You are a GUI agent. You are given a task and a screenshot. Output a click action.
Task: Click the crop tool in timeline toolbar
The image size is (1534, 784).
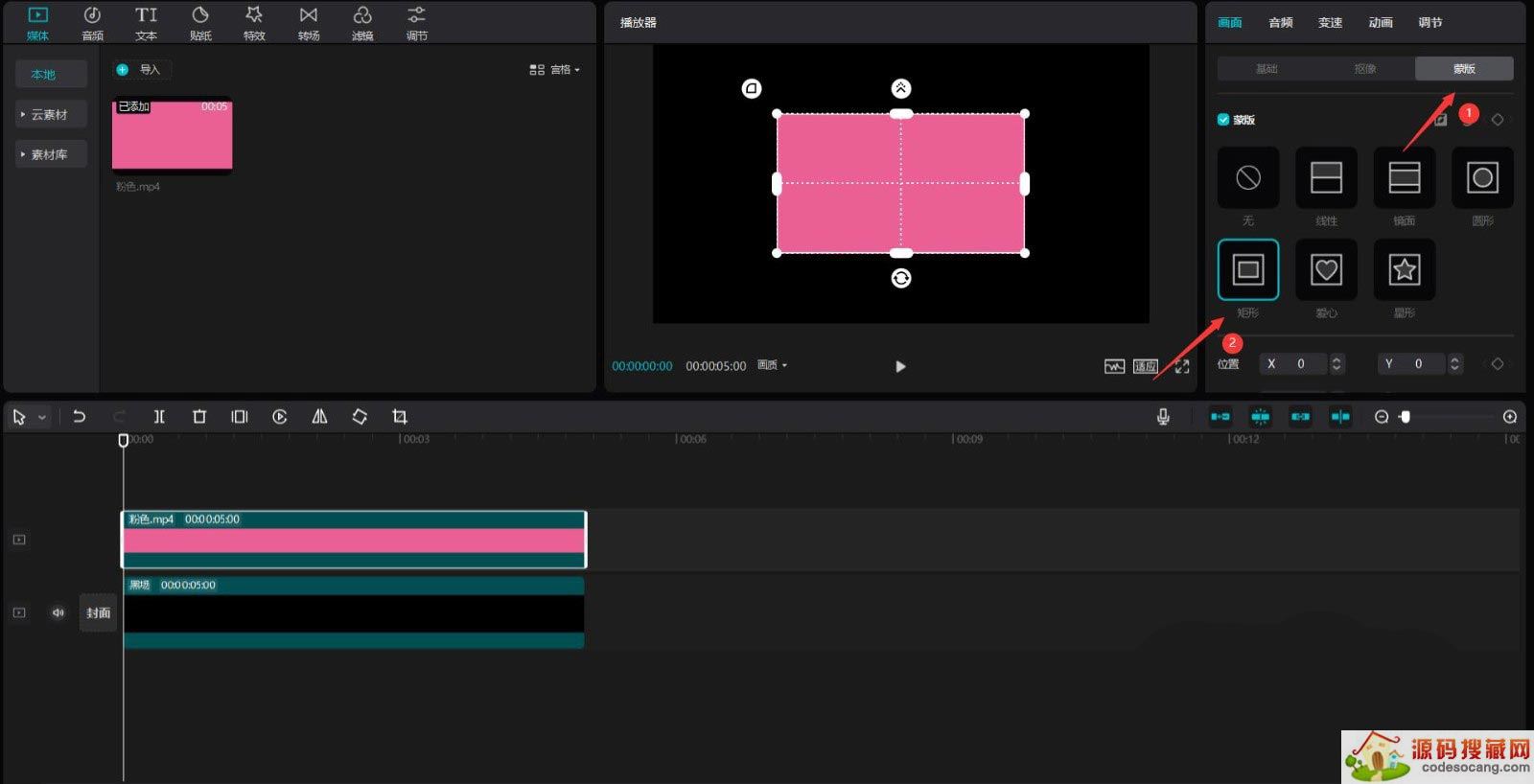tap(400, 417)
